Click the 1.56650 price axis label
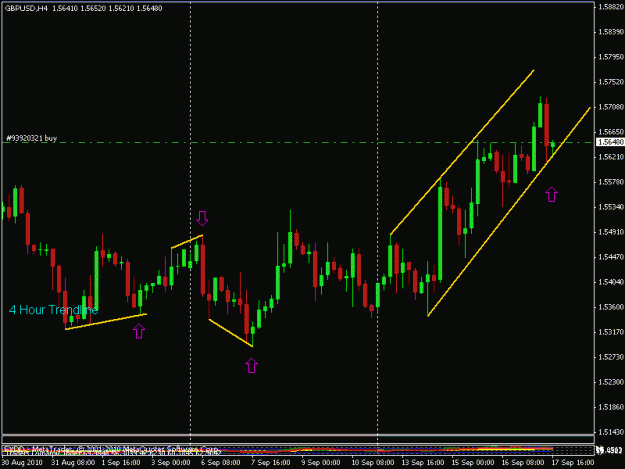Viewport: 625px width, 469px height. pos(611,132)
